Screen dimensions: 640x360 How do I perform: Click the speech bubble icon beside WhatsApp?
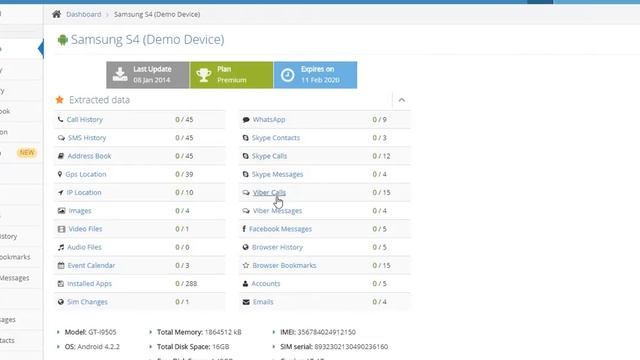coord(246,120)
